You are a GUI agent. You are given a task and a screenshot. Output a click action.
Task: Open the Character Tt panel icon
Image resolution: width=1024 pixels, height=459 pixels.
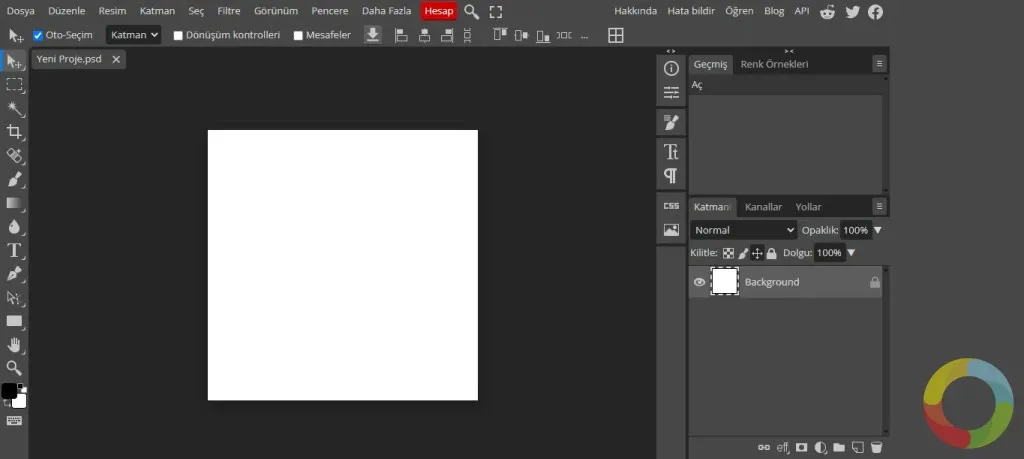[x=671, y=152]
